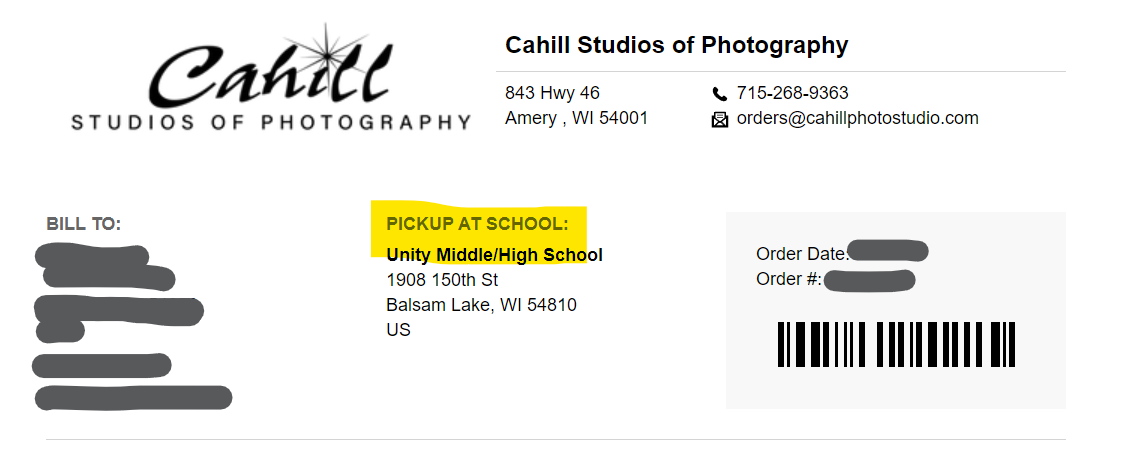Click the 1908 150th St address
Screen dimensions: 1125x454
[x=442, y=280]
